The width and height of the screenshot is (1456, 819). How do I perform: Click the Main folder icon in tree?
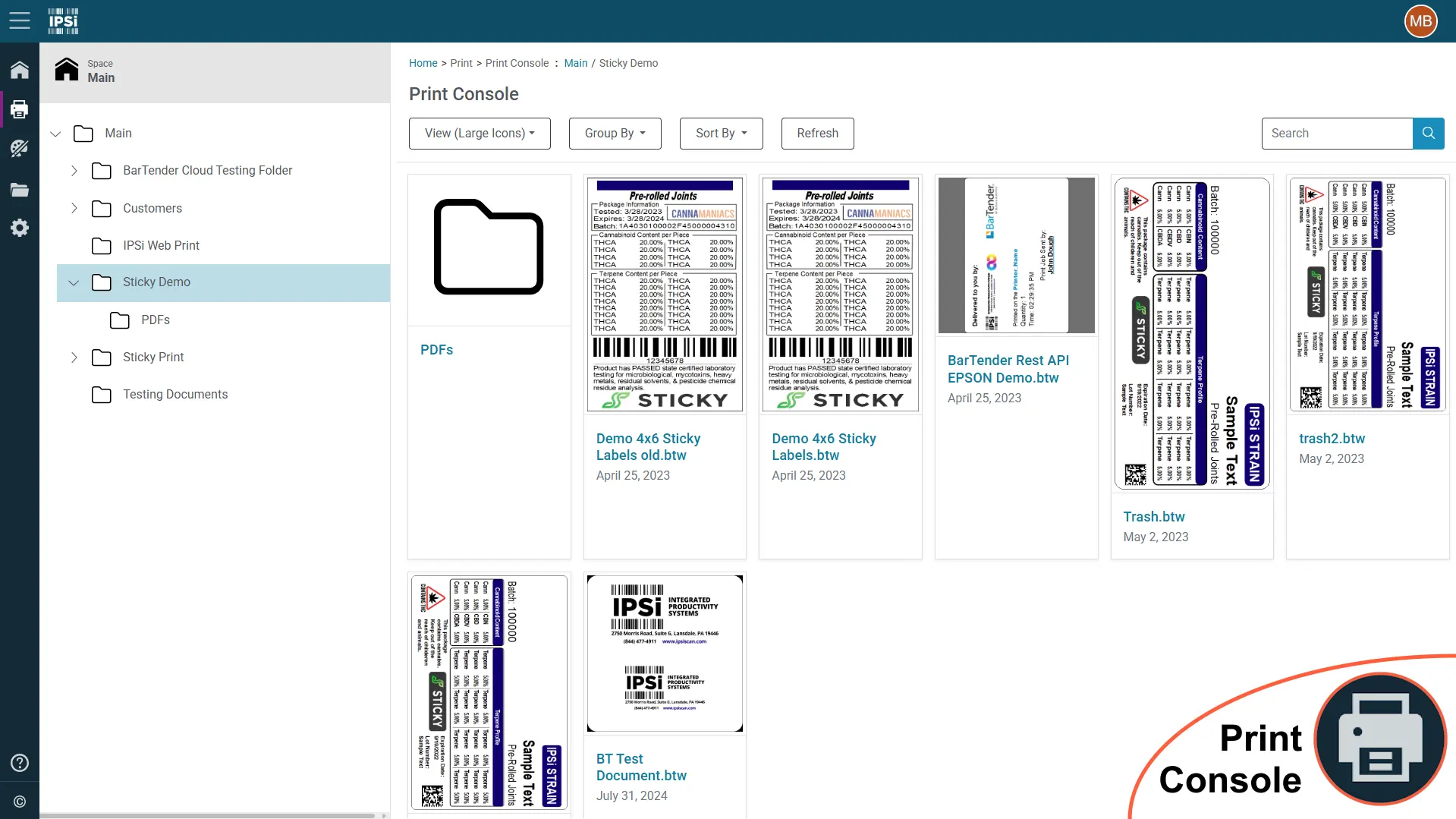point(83,134)
